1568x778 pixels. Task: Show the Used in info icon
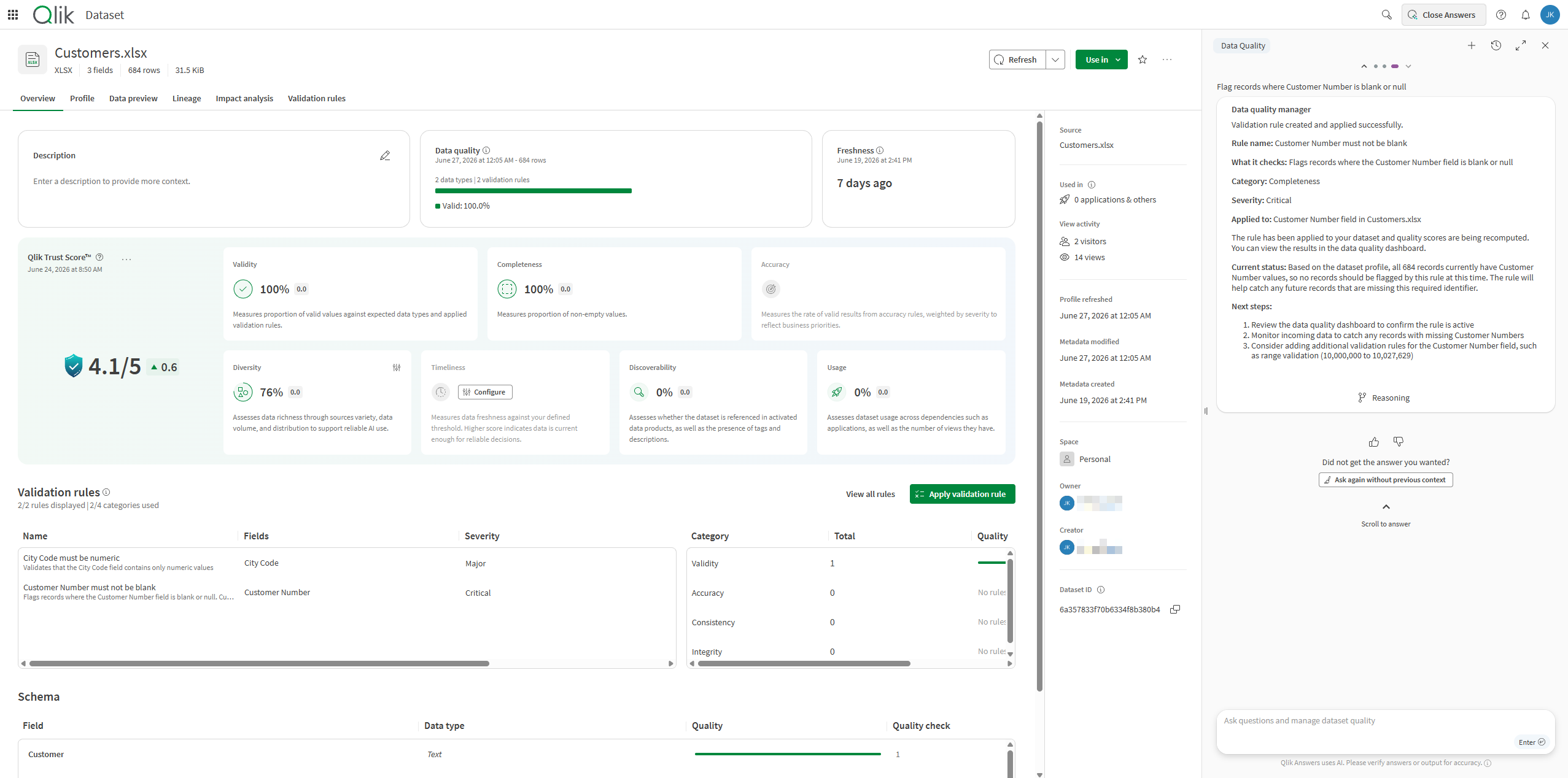coord(1092,185)
